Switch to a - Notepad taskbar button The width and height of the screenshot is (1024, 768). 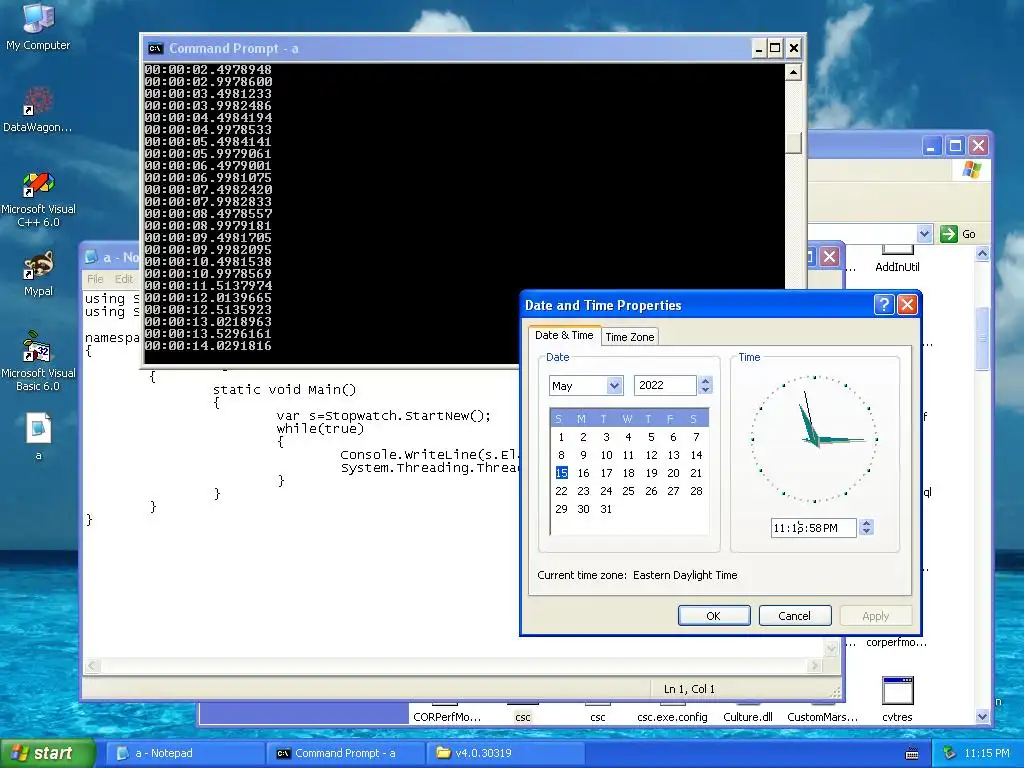(185, 753)
